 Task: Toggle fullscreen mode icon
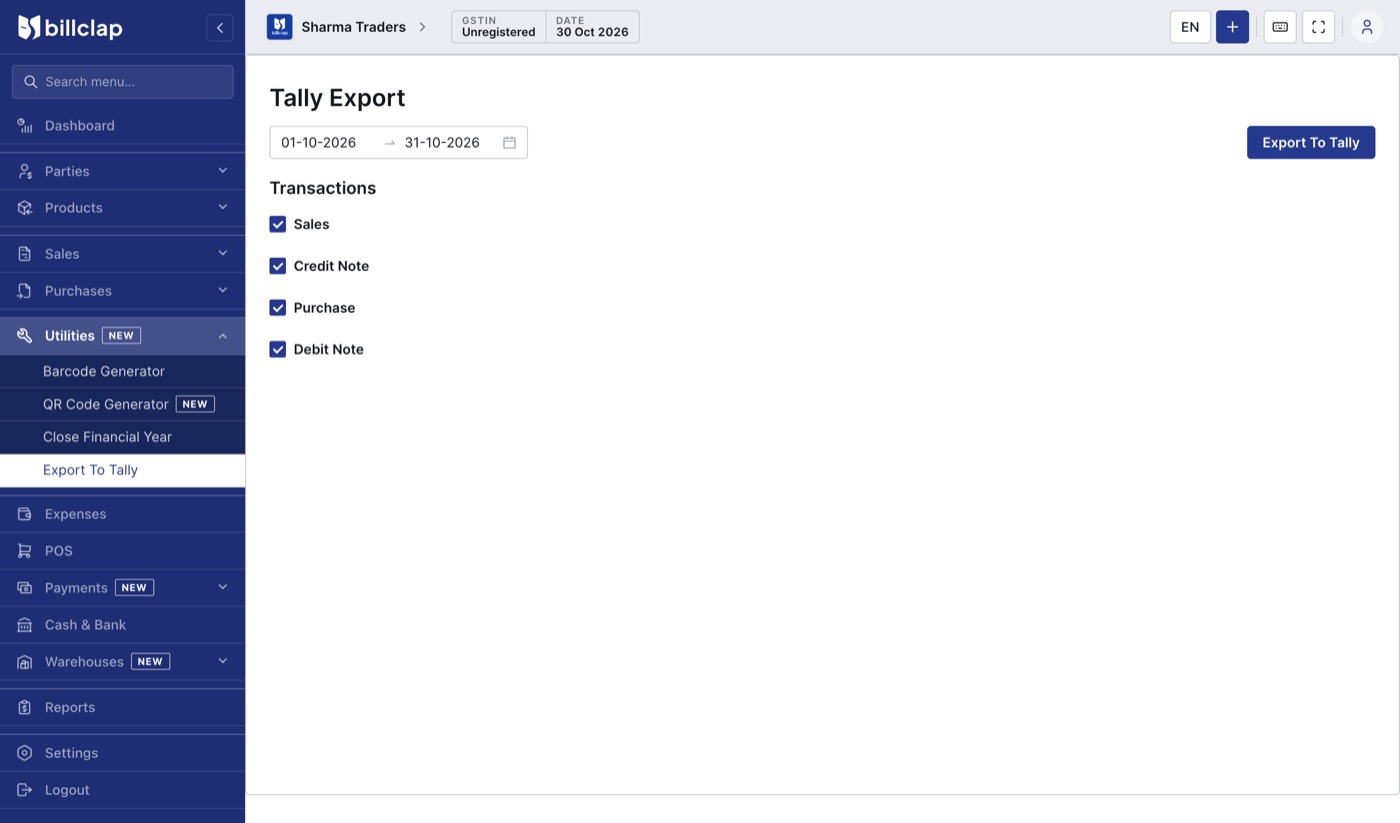click(x=1318, y=27)
